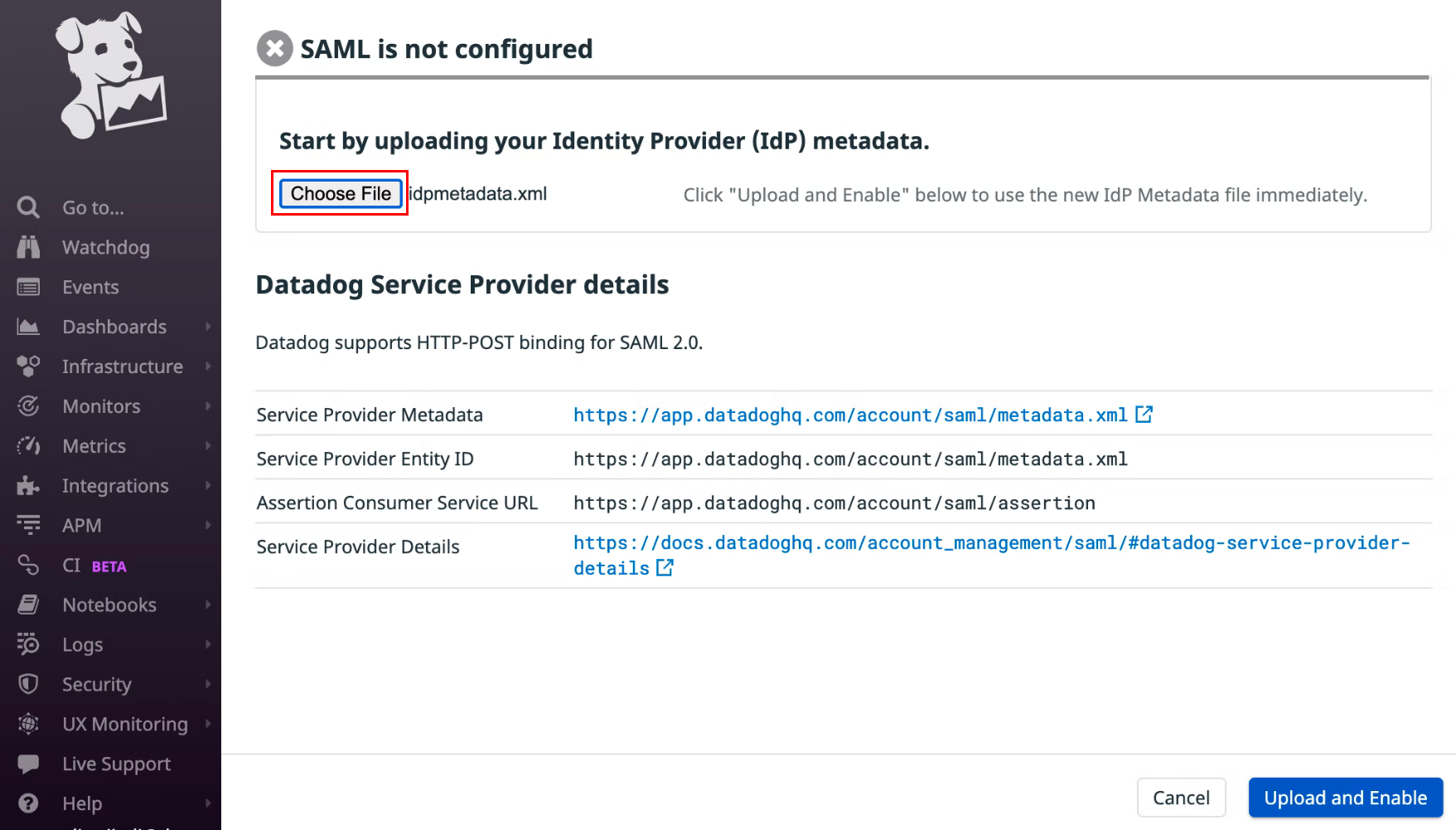Click the Upload and Enable button
1456x830 pixels.
pos(1346,798)
